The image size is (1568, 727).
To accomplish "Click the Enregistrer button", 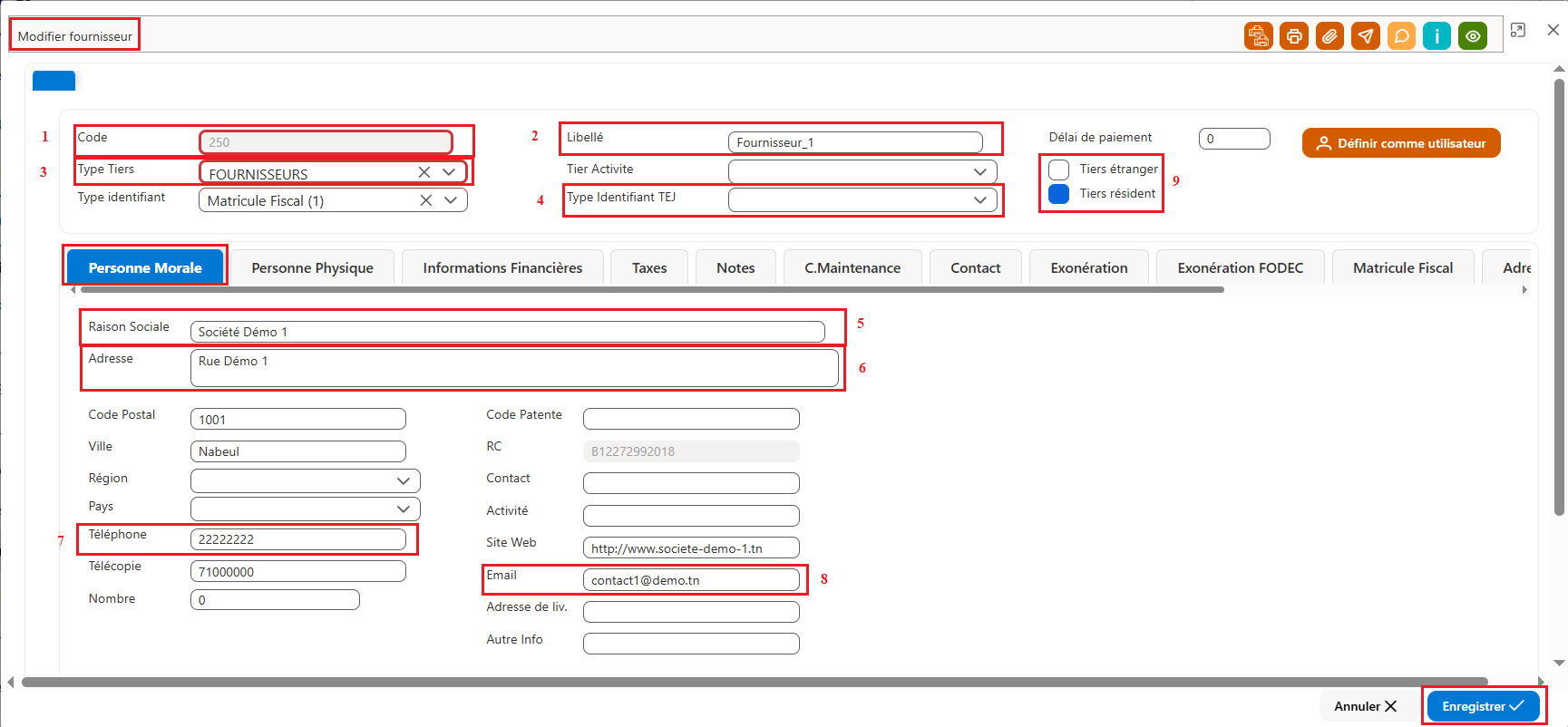I will point(1484,706).
